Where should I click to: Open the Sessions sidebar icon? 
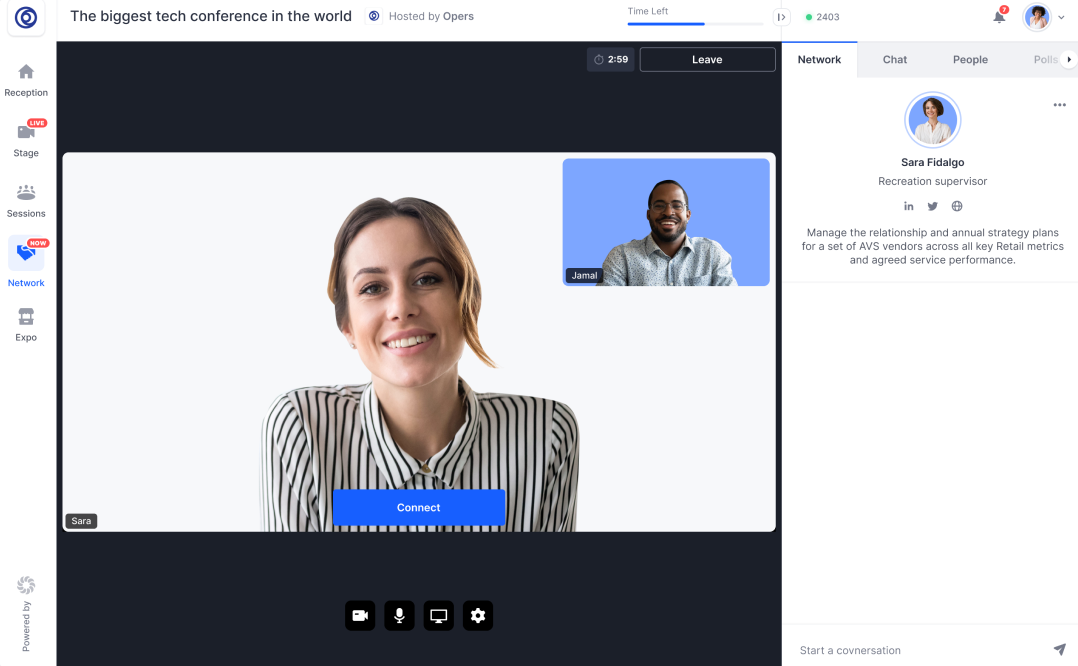coord(26,192)
